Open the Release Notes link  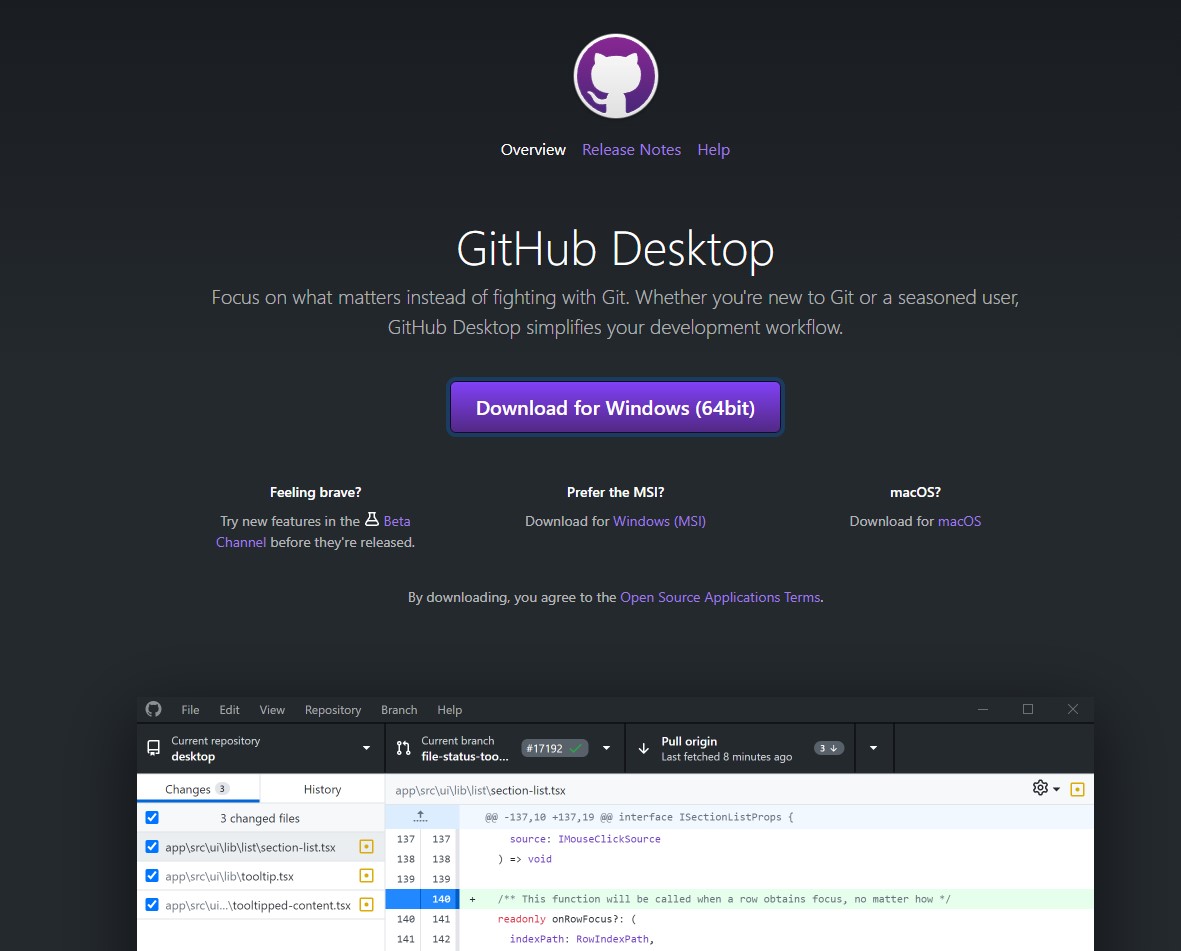tap(631, 150)
